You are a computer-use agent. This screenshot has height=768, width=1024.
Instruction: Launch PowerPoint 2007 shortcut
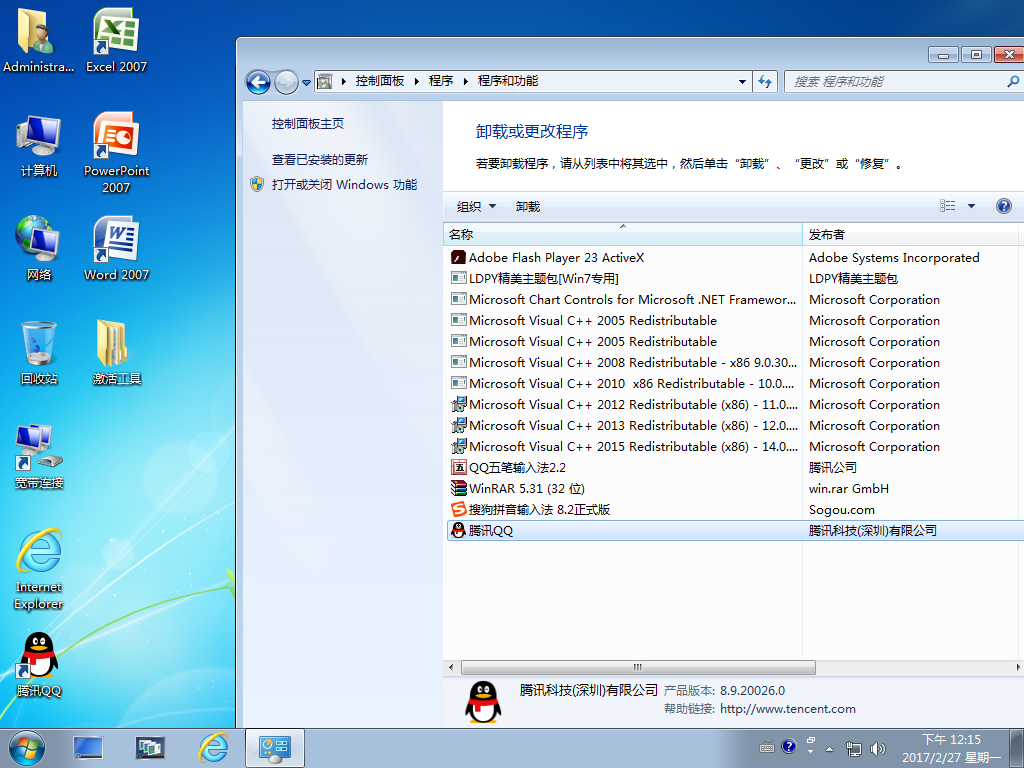pos(116,153)
